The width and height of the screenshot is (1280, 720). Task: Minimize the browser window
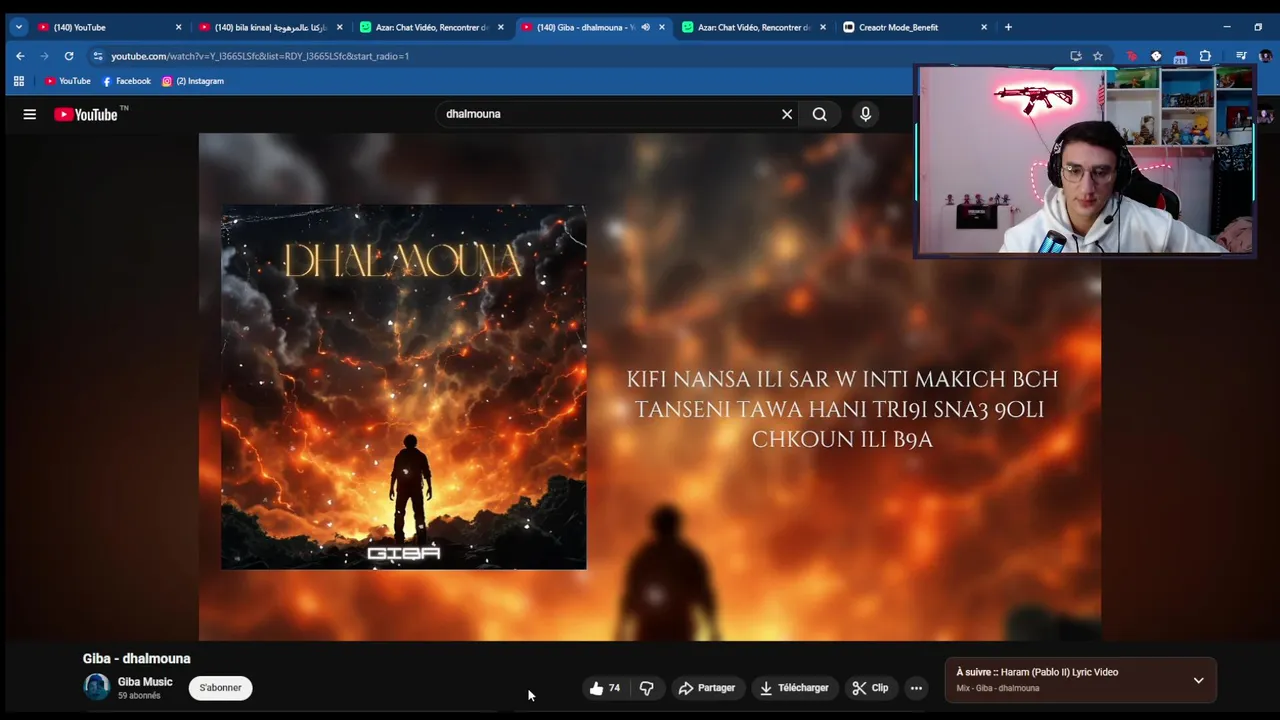pos(1227,27)
